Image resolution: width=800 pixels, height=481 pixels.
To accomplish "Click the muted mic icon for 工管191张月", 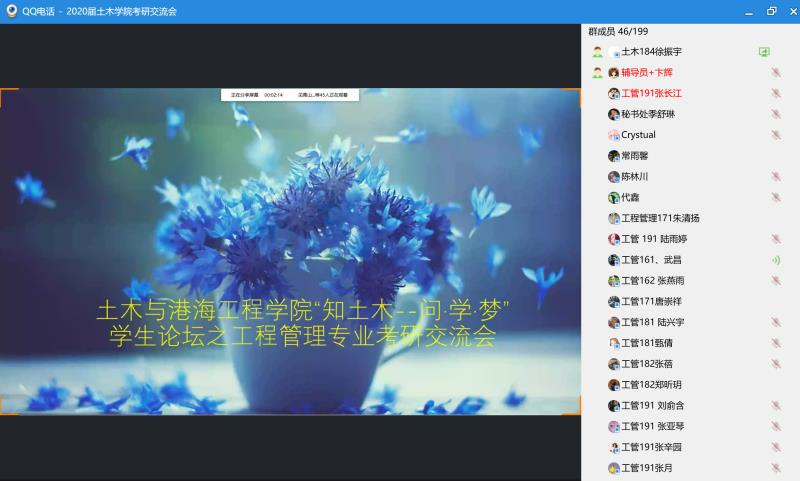I will pyautogui.click(x=776, y=468).
